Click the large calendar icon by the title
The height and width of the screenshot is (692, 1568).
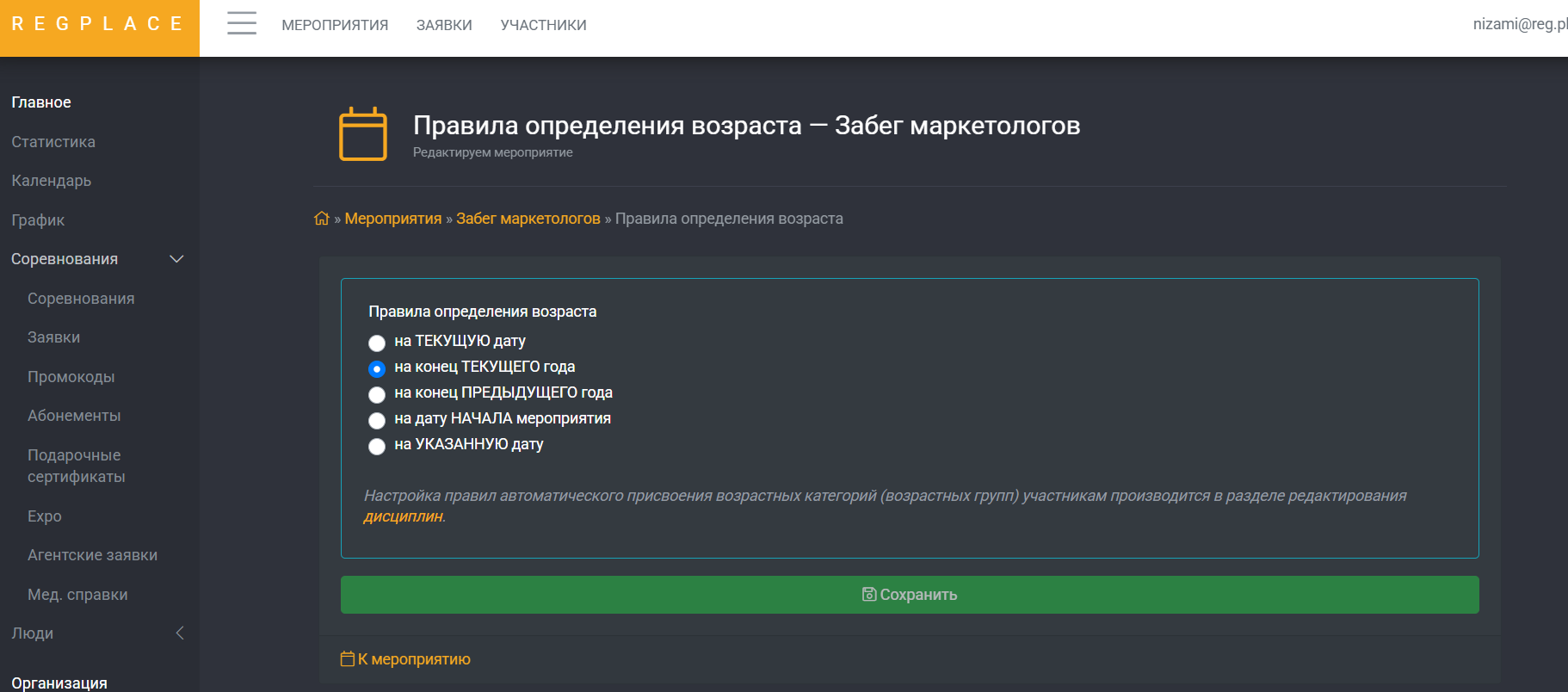point(363,134)
